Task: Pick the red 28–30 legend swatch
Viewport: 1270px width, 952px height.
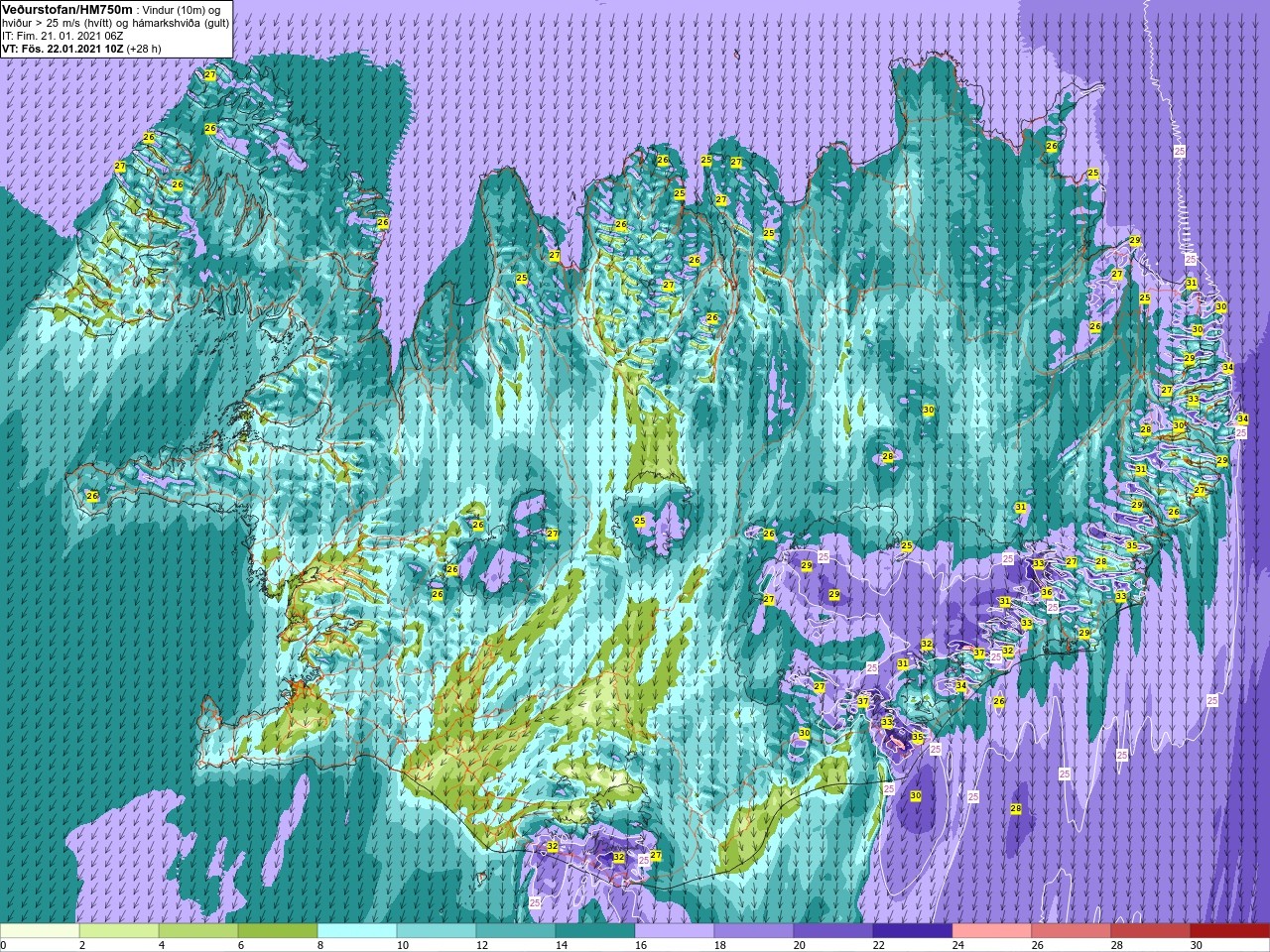Action: pos(1151,931)
